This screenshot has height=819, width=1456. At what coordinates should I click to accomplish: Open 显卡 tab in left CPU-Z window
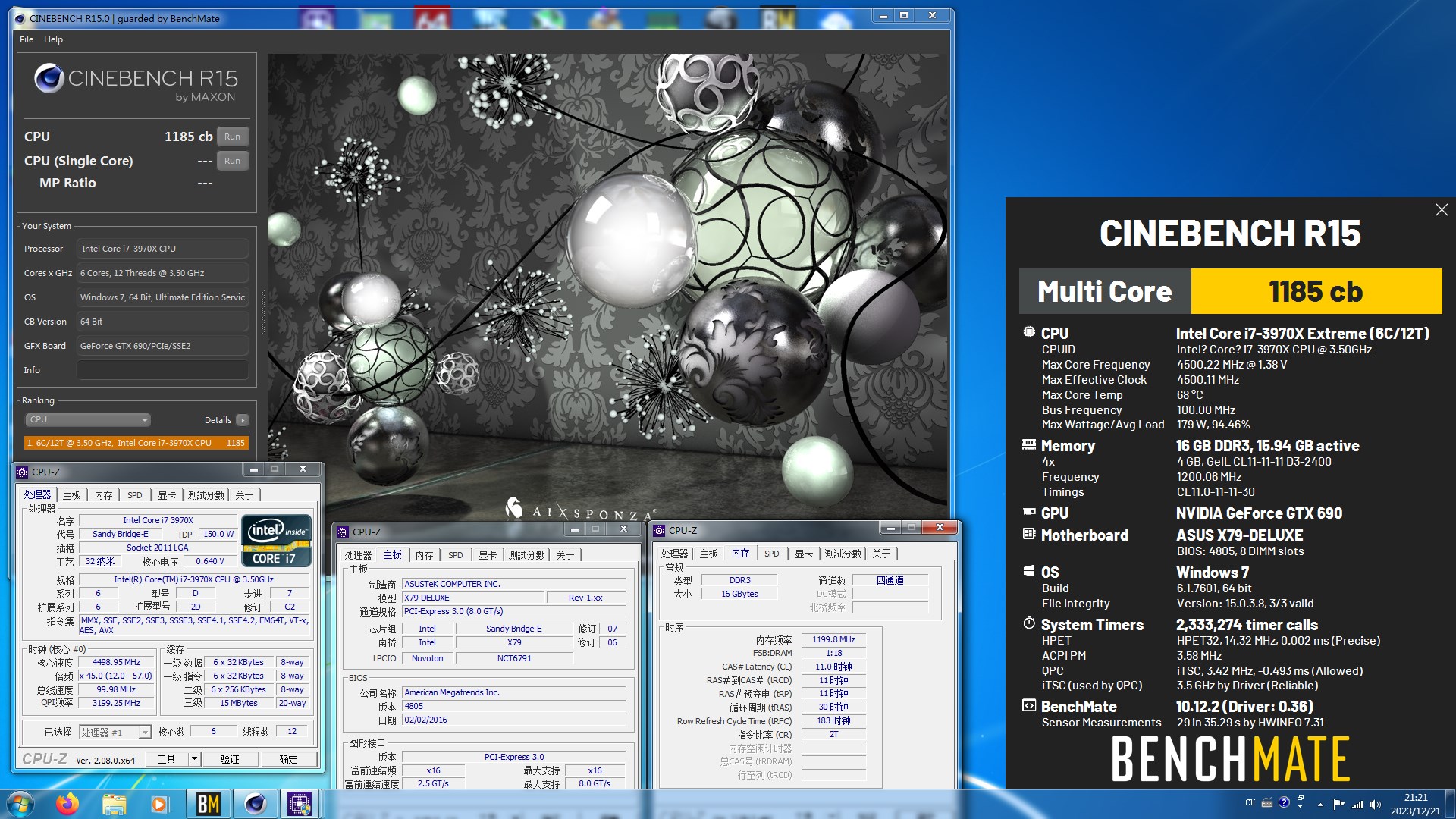167,495
